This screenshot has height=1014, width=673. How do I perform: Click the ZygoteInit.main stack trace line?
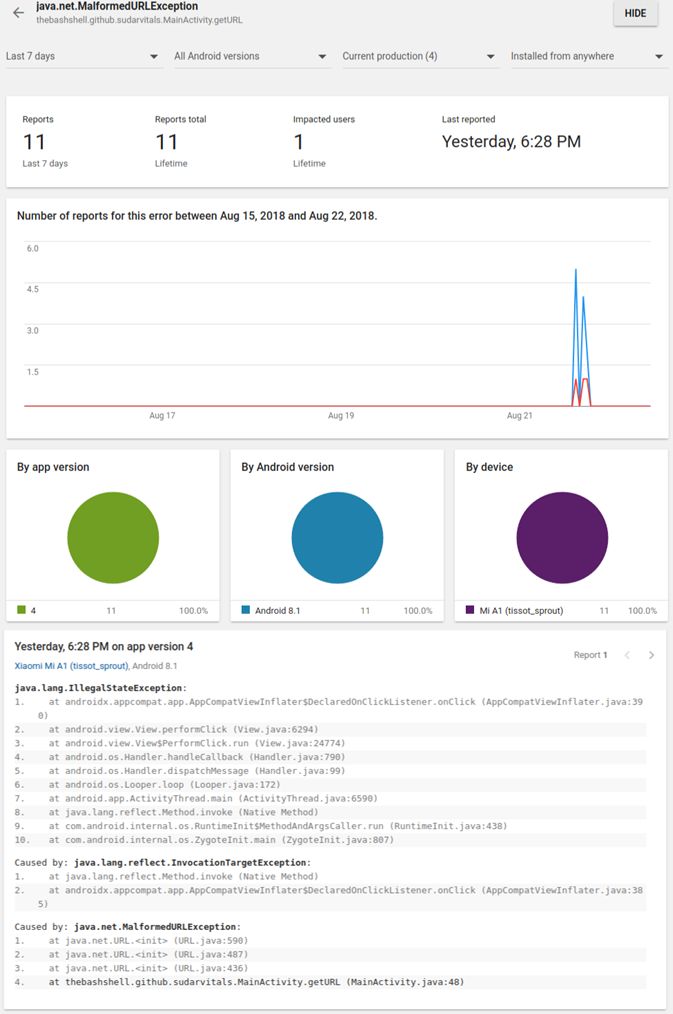[x=330, y=839]
